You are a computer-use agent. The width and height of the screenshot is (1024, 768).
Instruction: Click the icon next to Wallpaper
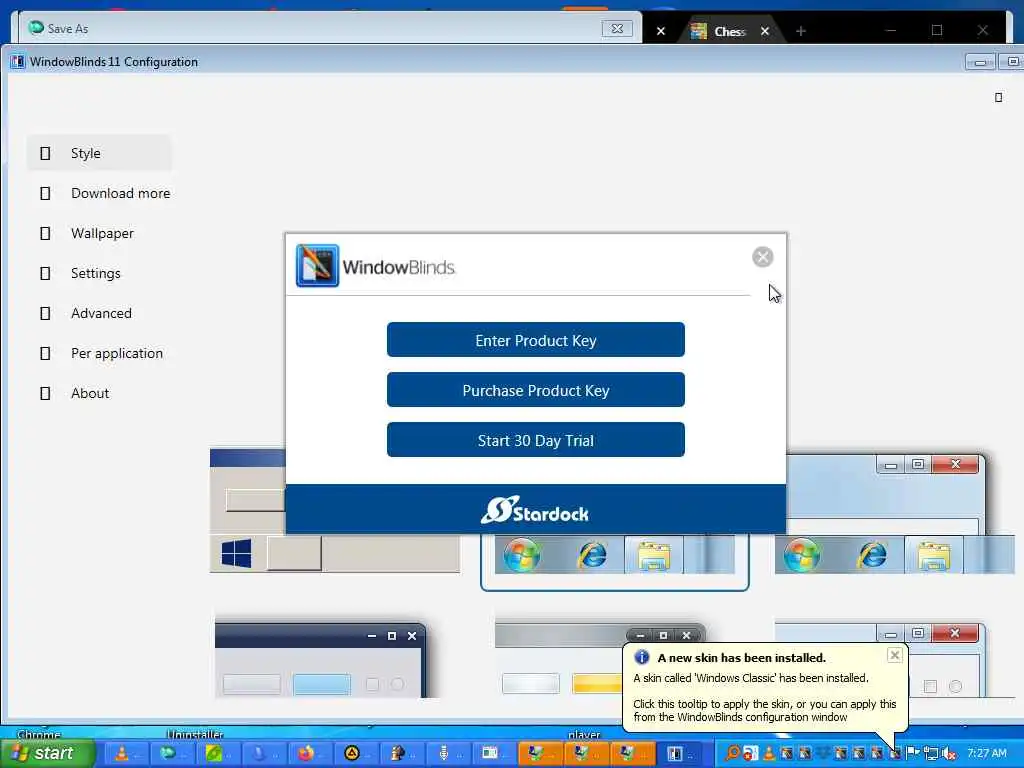click(x=45, y=233)
